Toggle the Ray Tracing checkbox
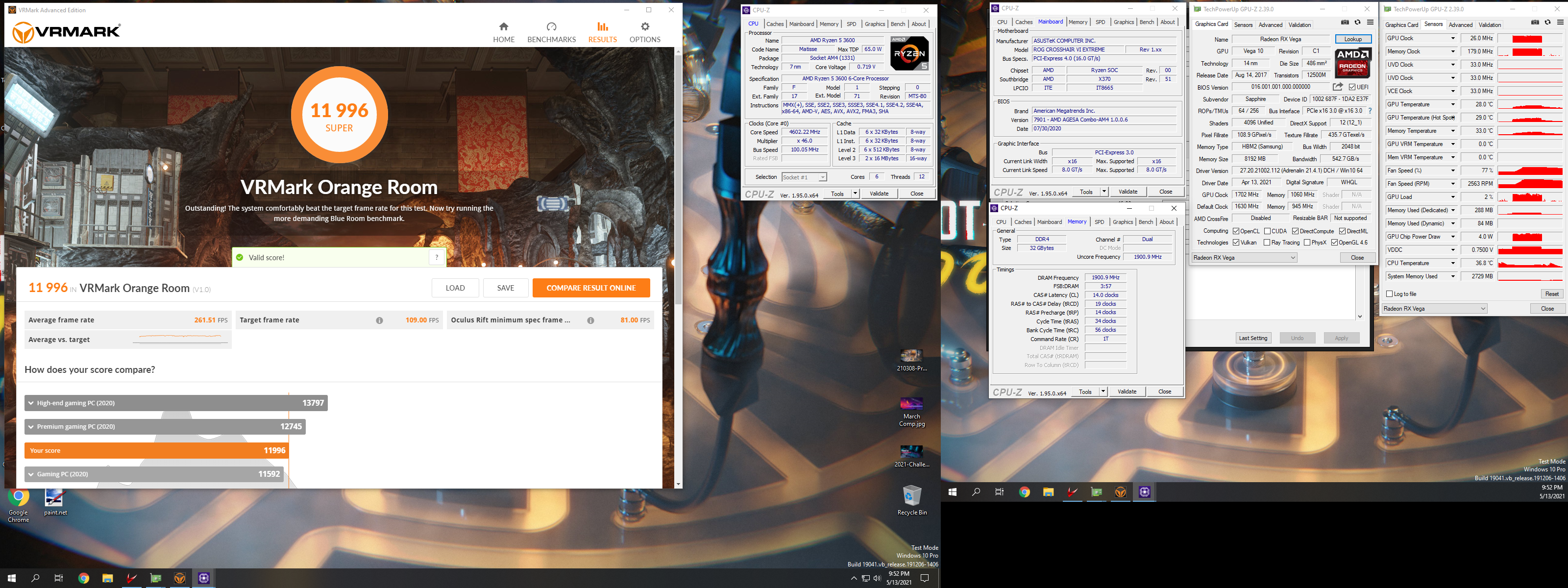The image size is (1568, 588). [x=1267, y=242]
